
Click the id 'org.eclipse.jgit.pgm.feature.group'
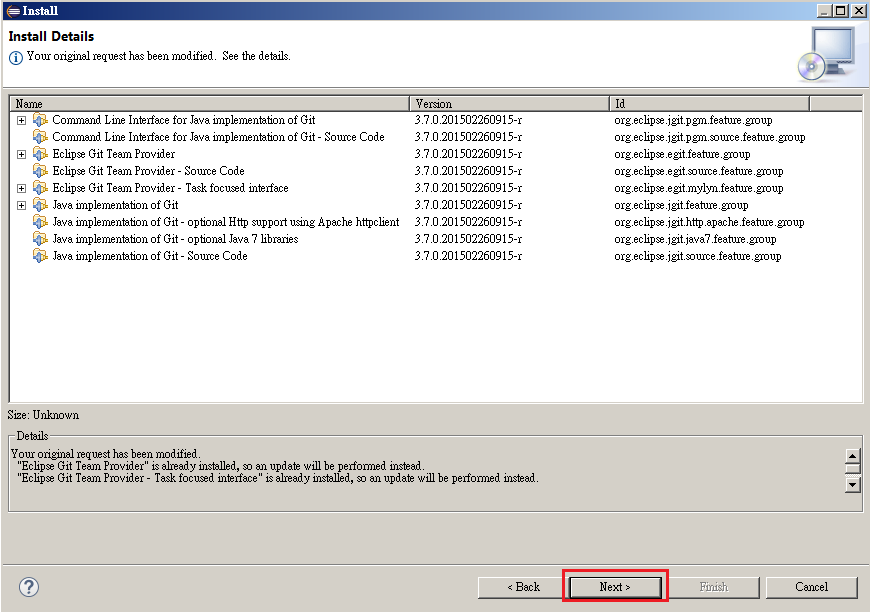693,120
